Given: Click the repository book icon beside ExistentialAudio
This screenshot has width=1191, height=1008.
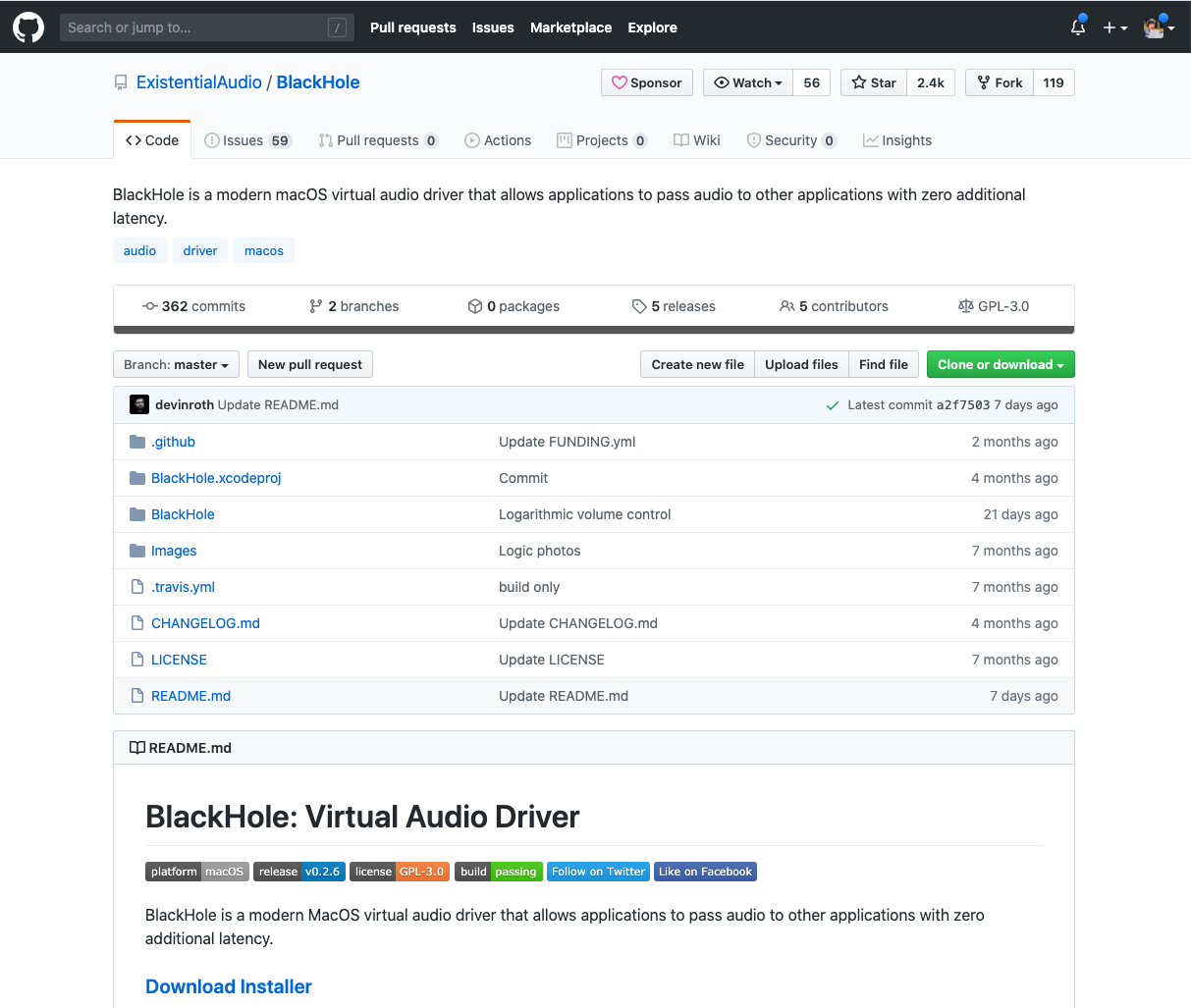Looking at the screenshot, I should (x=121, y=82).
